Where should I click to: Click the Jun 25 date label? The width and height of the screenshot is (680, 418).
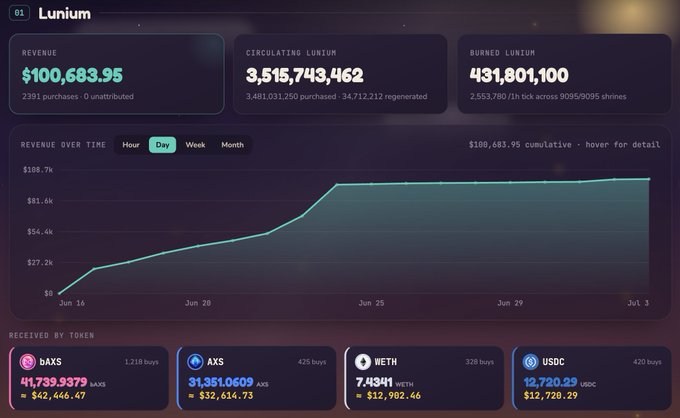coord(371,303)
